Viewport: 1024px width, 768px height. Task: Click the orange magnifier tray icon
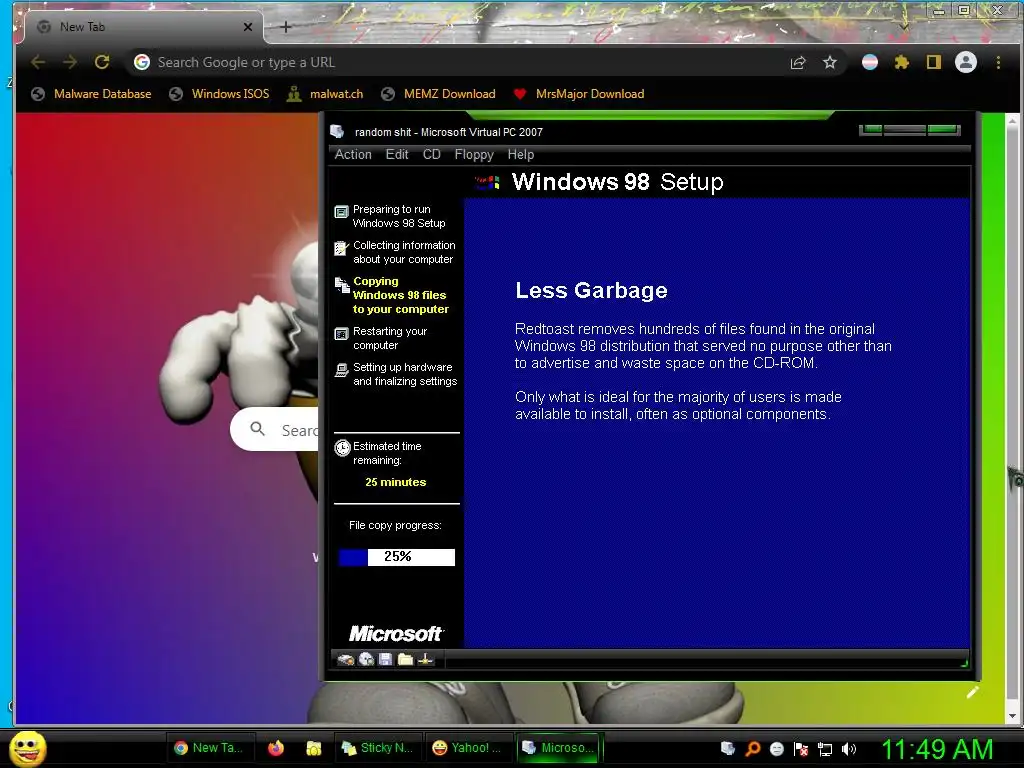[752, 748]
